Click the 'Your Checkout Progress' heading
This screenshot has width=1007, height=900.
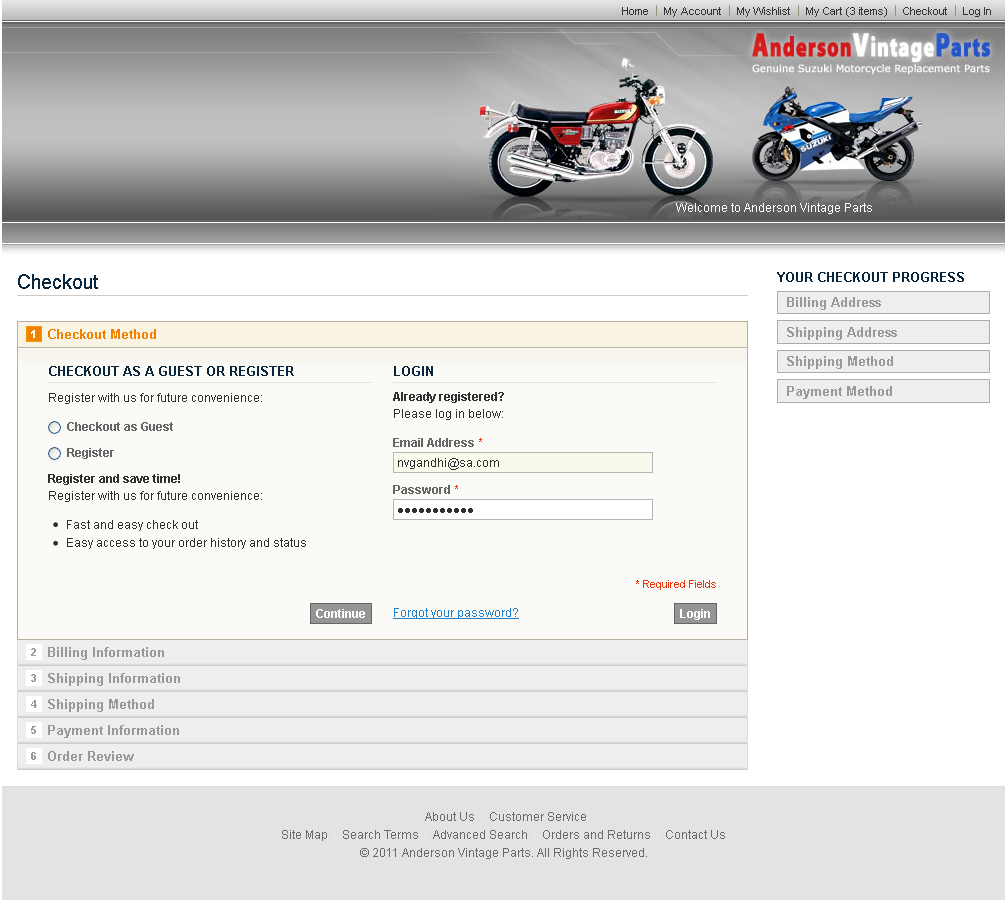pyautogui.click(x=870, y=278)
